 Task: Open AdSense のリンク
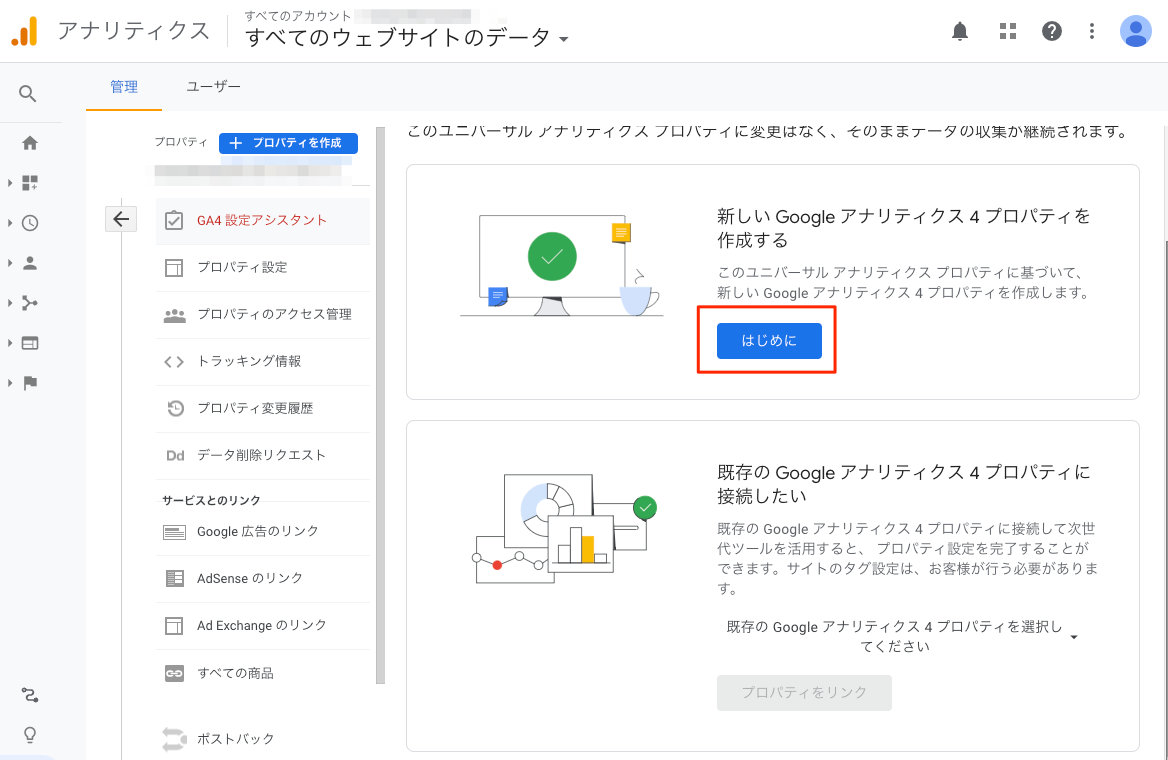pyautogui.click(x=262, y=579)
